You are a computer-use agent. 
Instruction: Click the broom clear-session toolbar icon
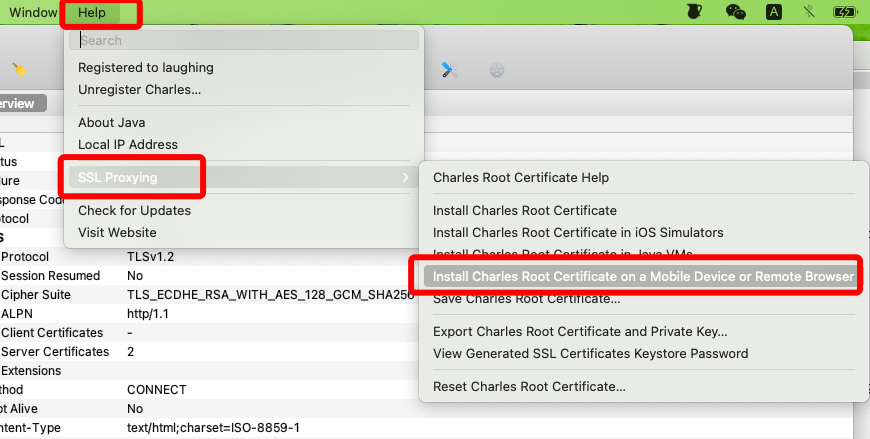[19, 69]
